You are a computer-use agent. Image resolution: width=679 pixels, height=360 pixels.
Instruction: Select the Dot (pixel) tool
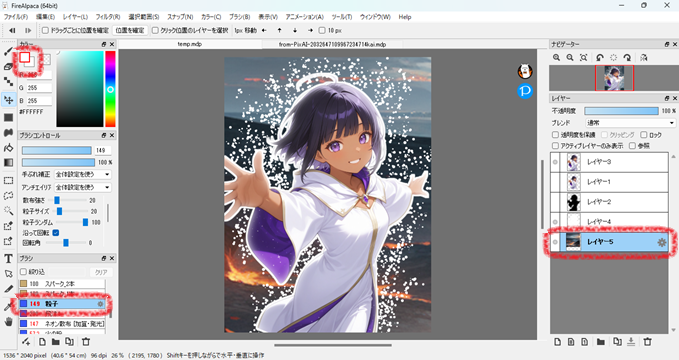(x=8, y=81)
